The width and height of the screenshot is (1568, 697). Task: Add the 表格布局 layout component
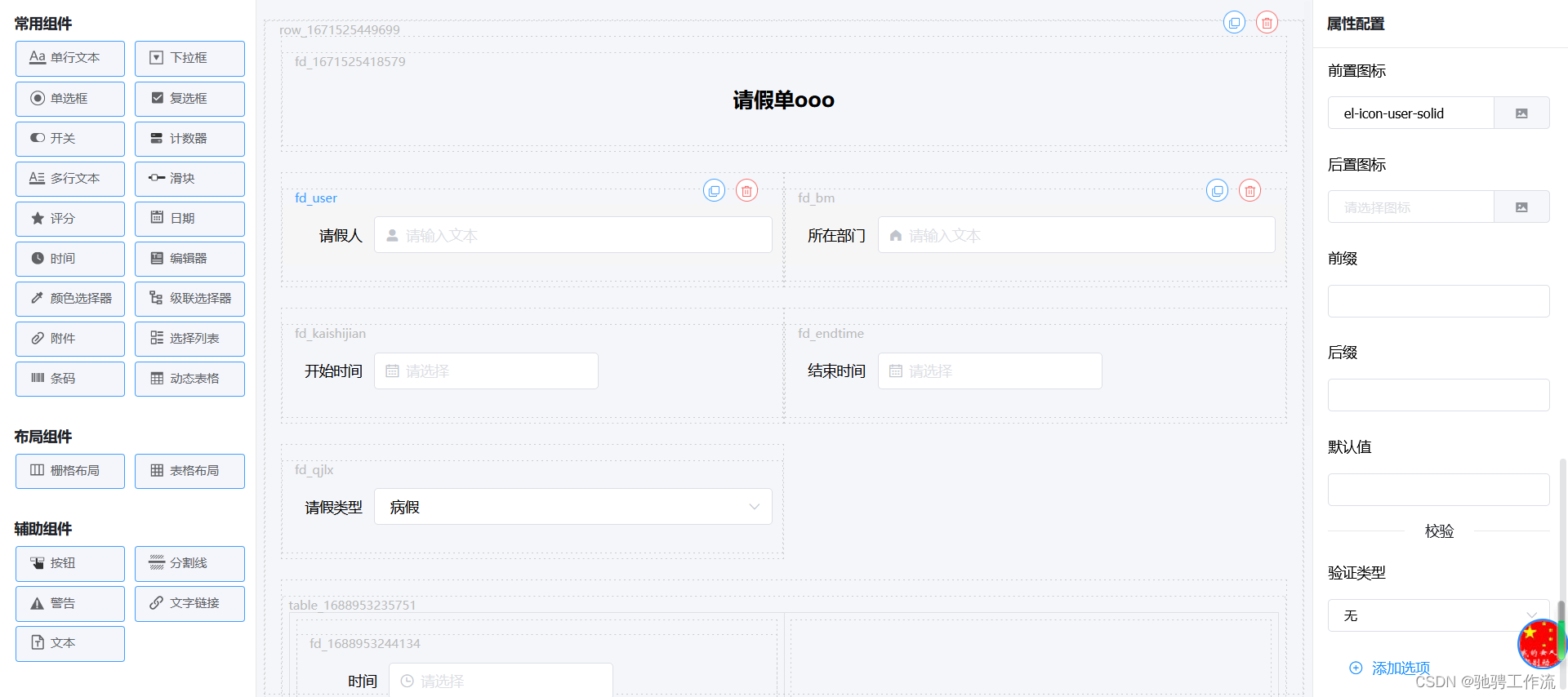[189, 471]
